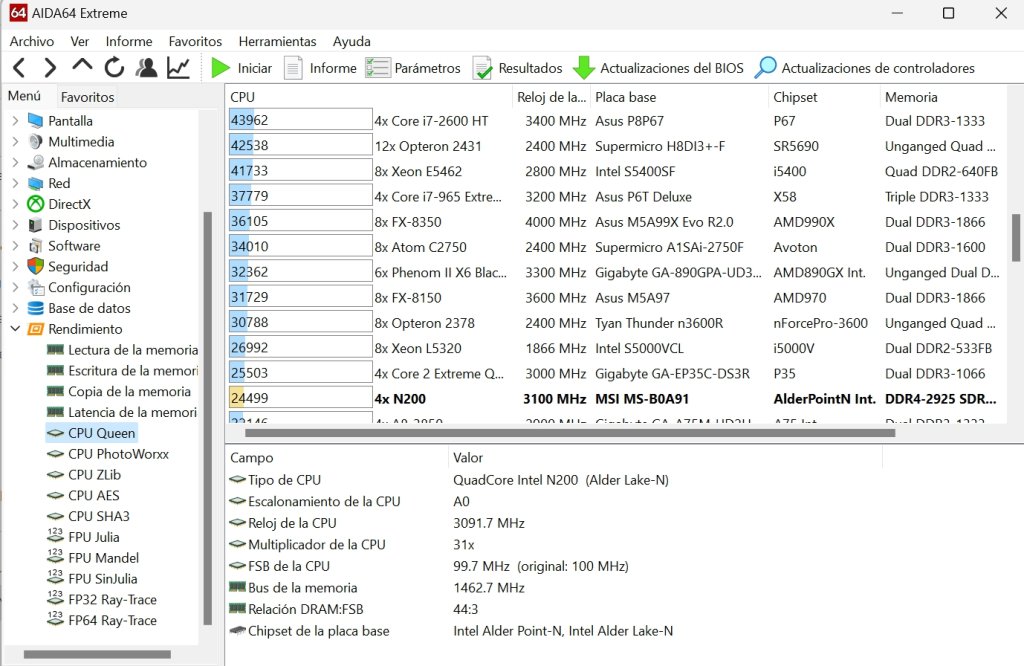
Task: Select the CPU PhotoWorxx benchmark
Action: 108,454
